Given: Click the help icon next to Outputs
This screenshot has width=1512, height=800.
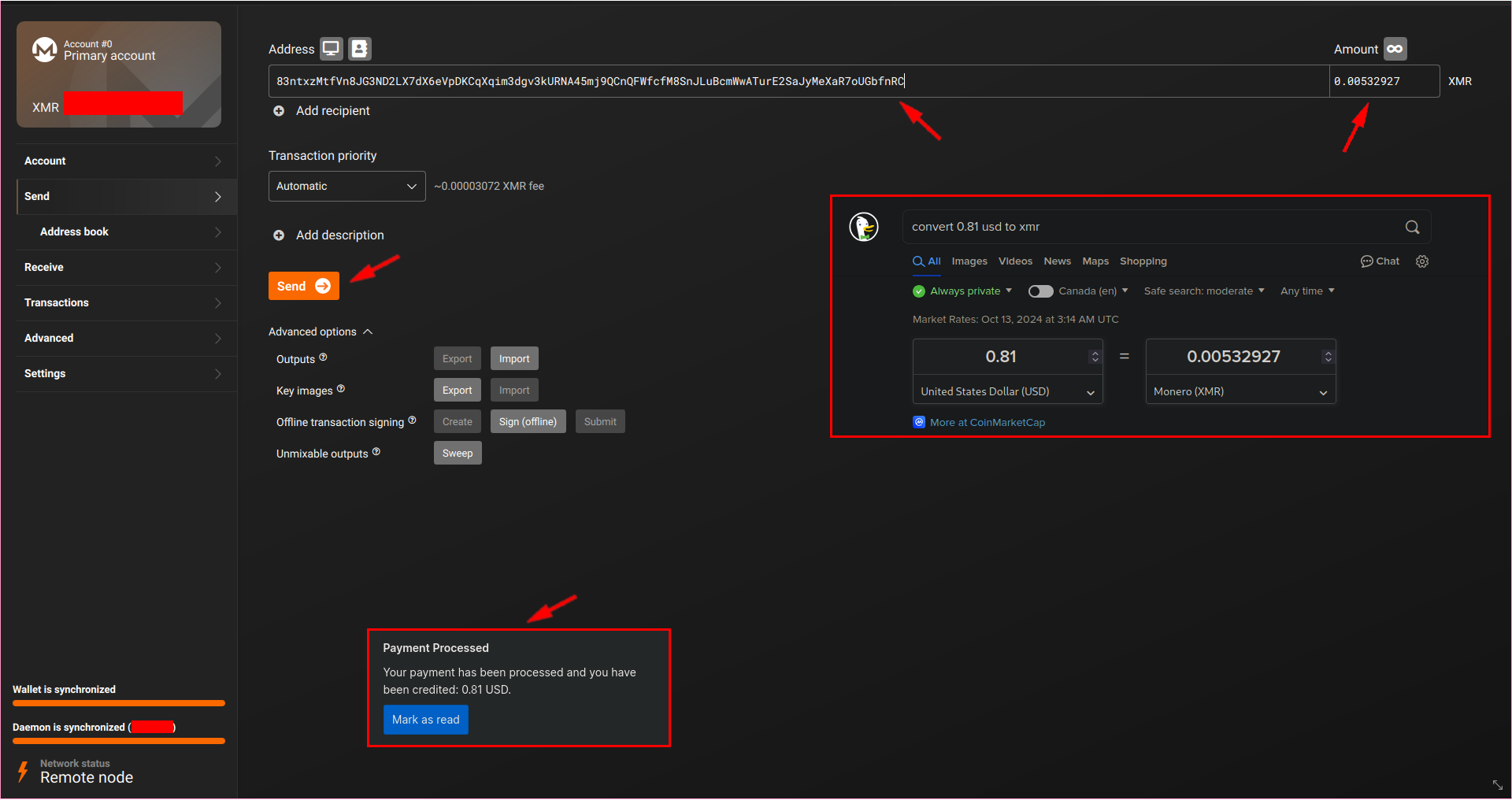Looking at the screenshot, I should (x=323, y=357).
